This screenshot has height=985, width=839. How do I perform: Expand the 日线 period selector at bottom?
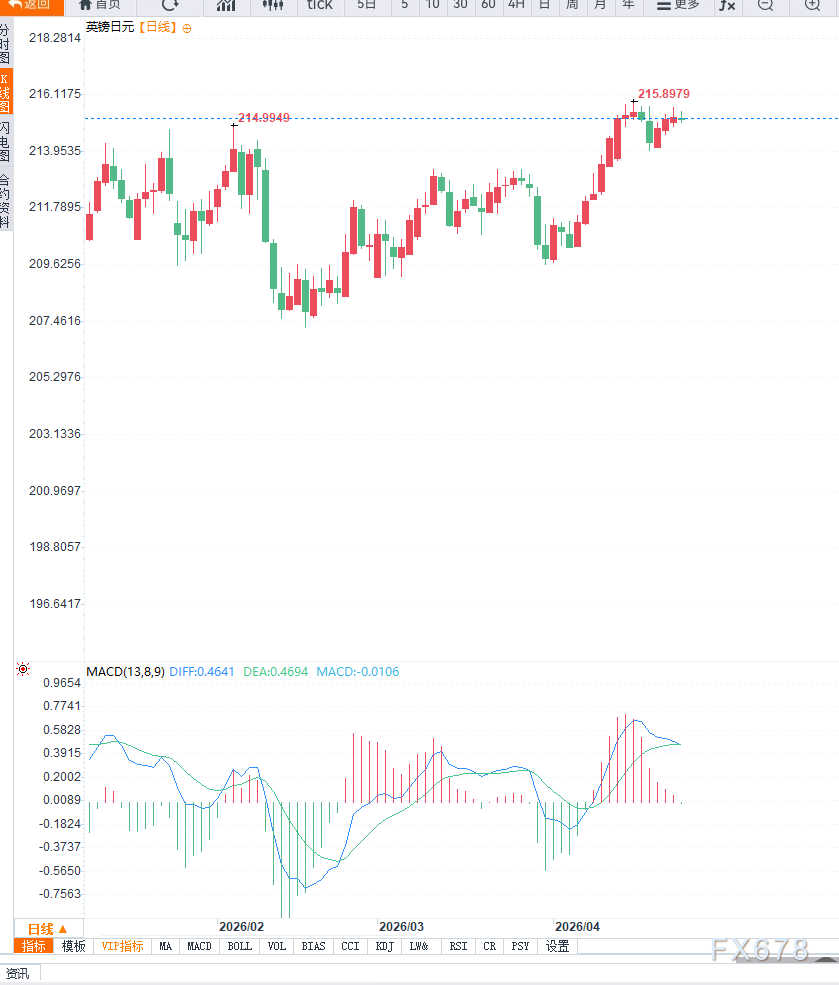pos(47,928)
